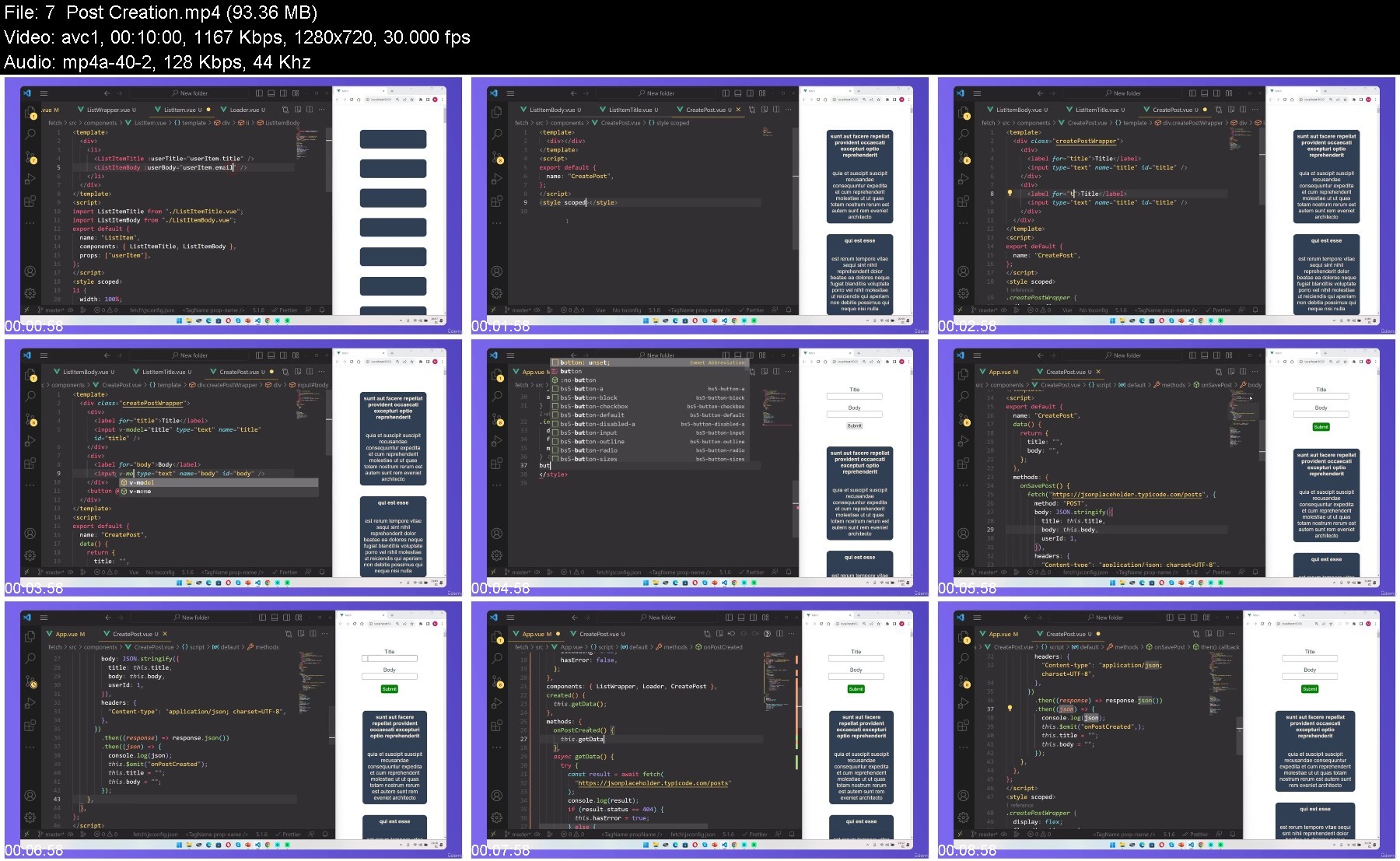Open Search icon in 00:00:58 thumbnail
The image size is (1400, 861).
click(30, 134)
